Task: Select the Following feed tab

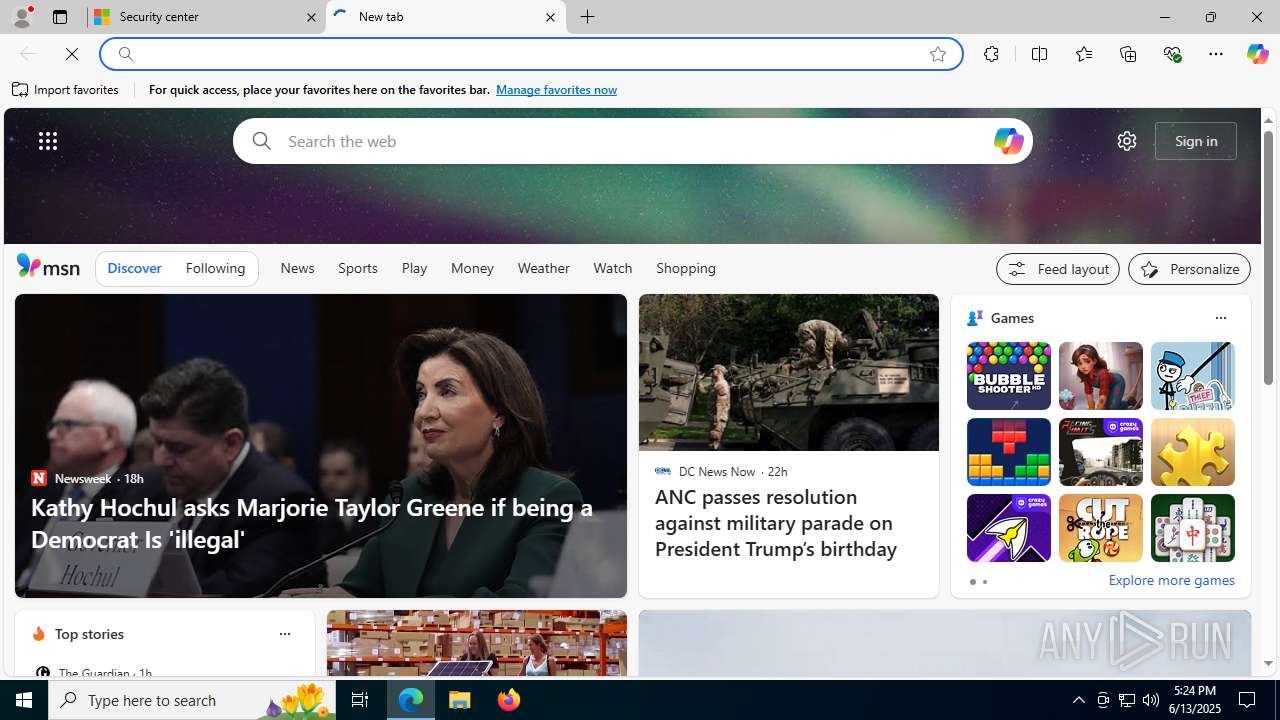Action: pos(215,268)
